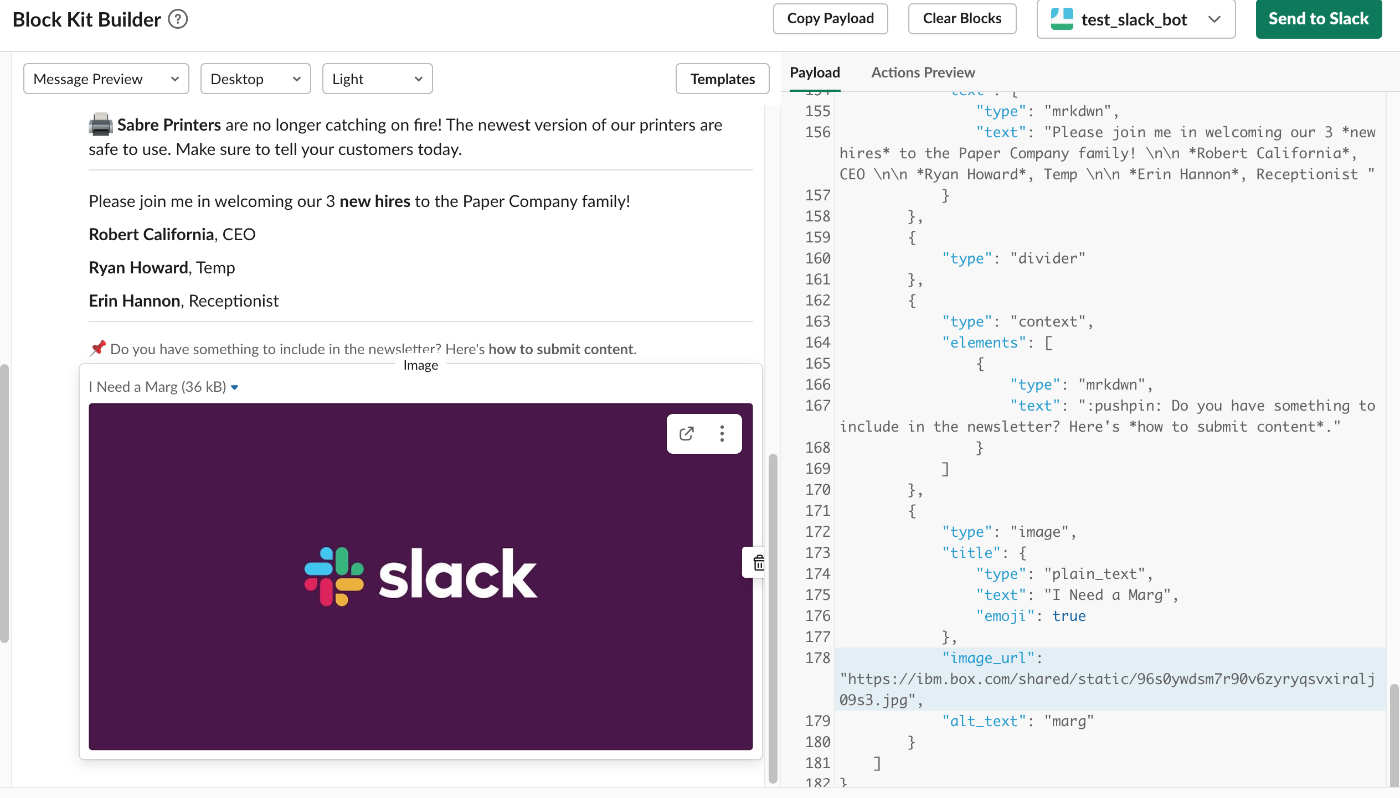The height and width of the screenshot is (798, 1400).
Task: Click the Sabre Printers bold text
Action: pyautogui.click(x=169, y=125)
